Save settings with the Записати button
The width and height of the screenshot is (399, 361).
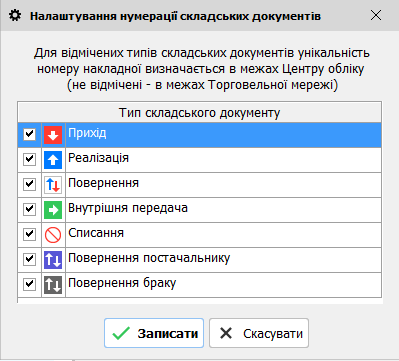[x=154, y=333]
